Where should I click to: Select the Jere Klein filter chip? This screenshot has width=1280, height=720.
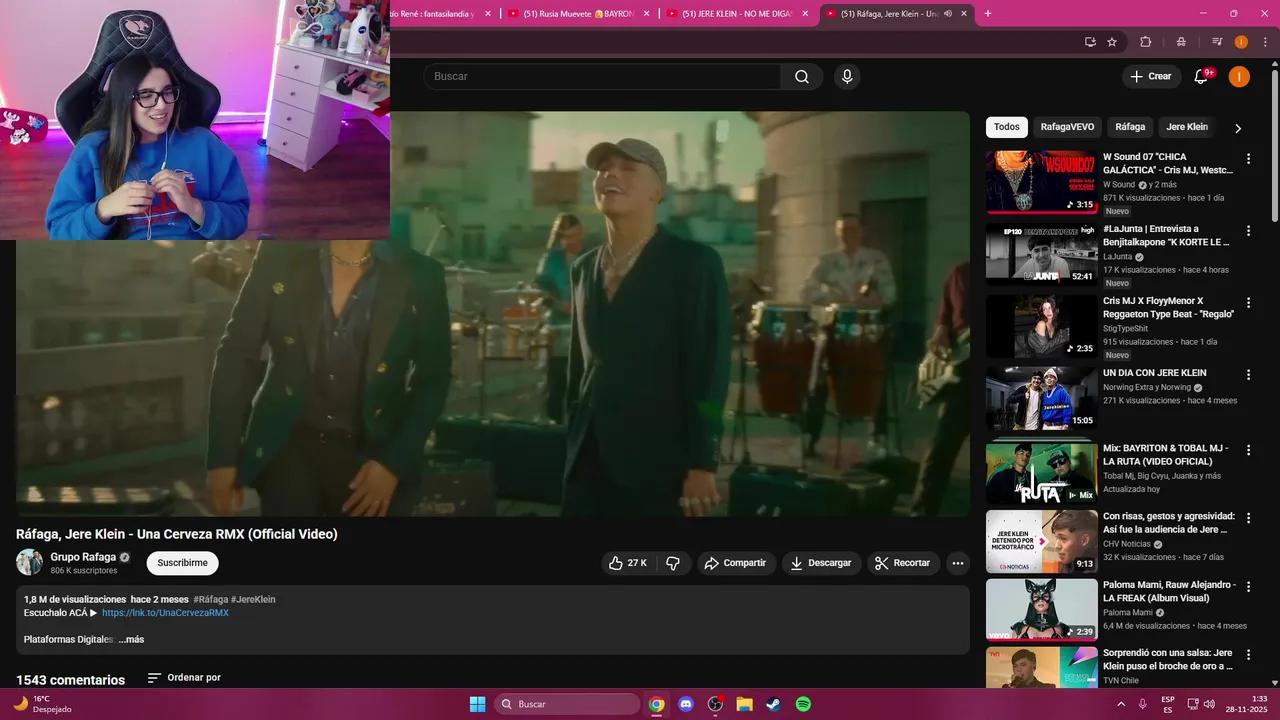[x=1187, y=127]
